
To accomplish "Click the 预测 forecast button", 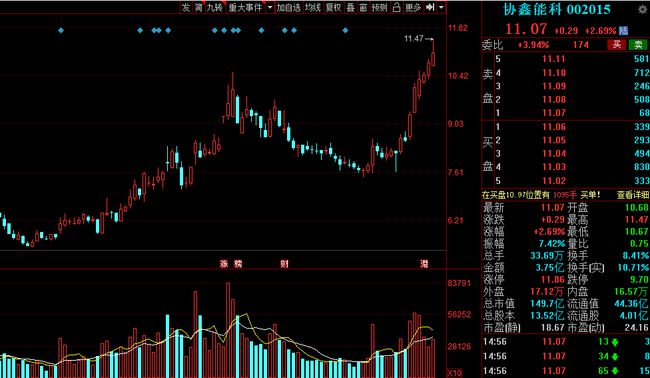I will point(379,7).
